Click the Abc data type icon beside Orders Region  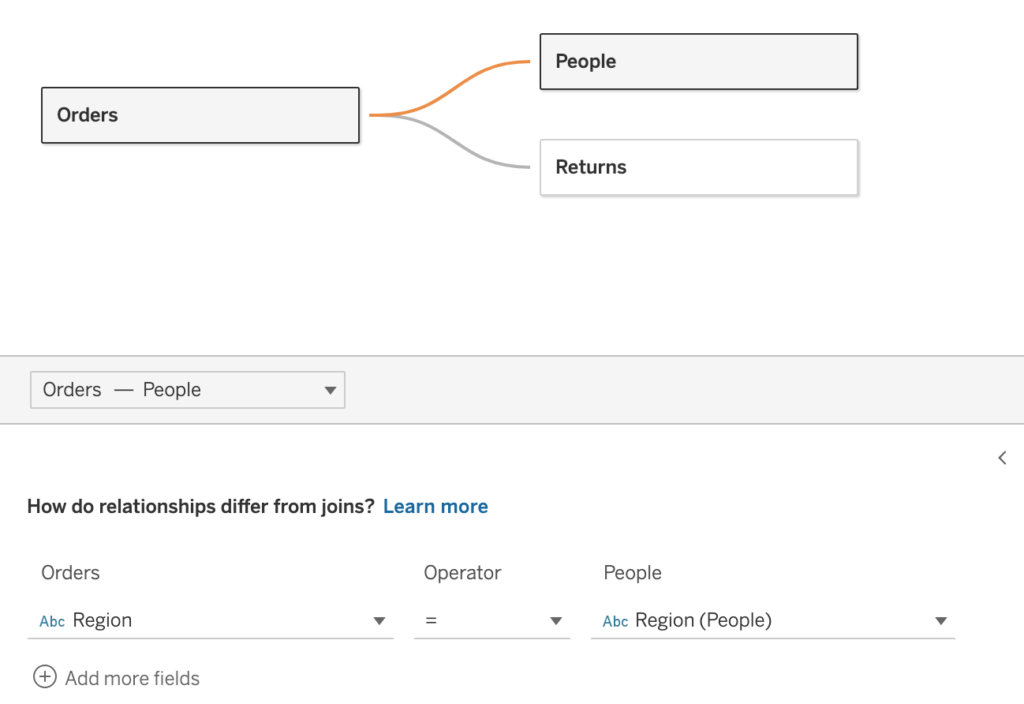tap(52, 621)
